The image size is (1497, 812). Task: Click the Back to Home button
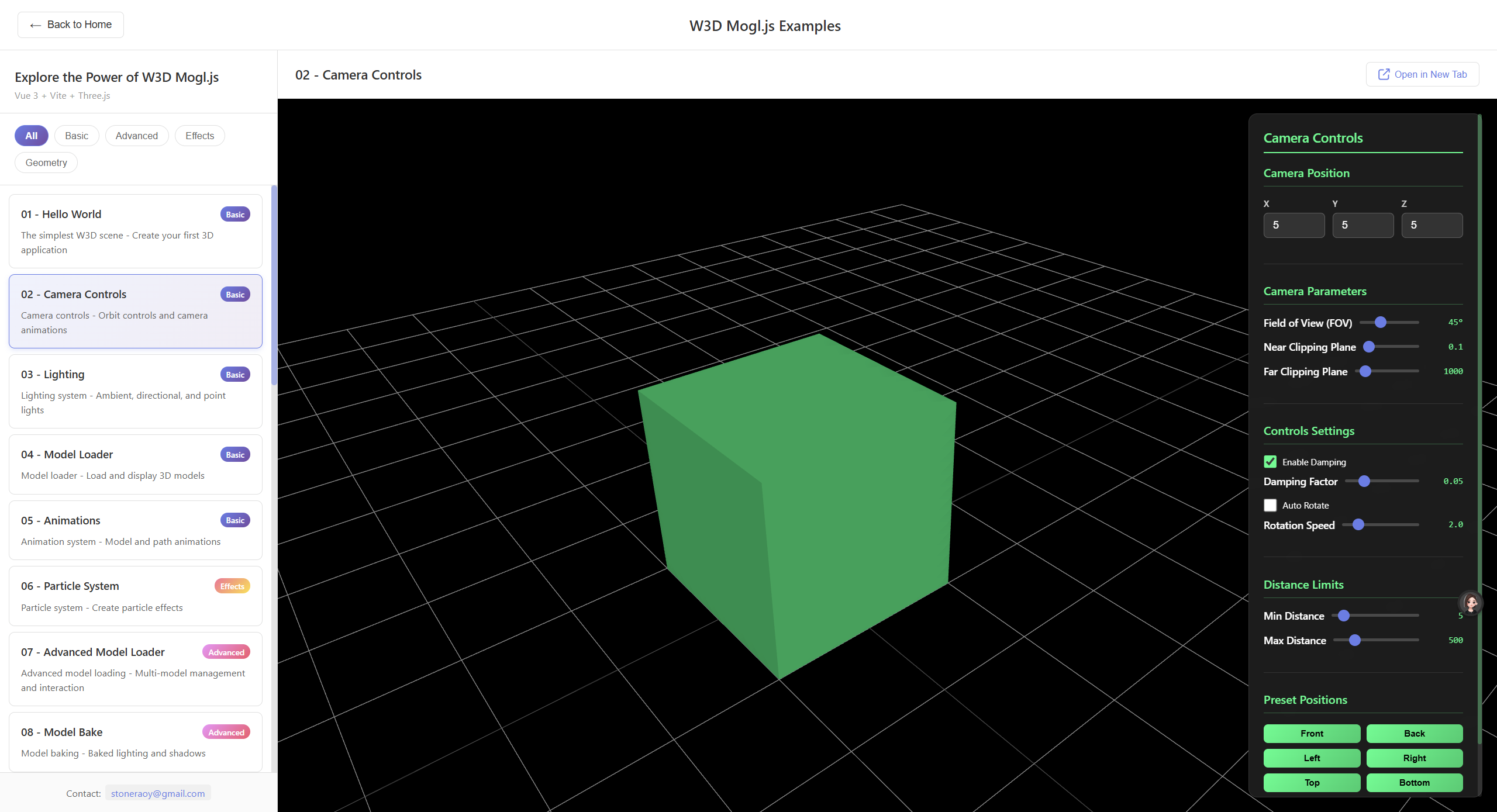pos(71,25)
